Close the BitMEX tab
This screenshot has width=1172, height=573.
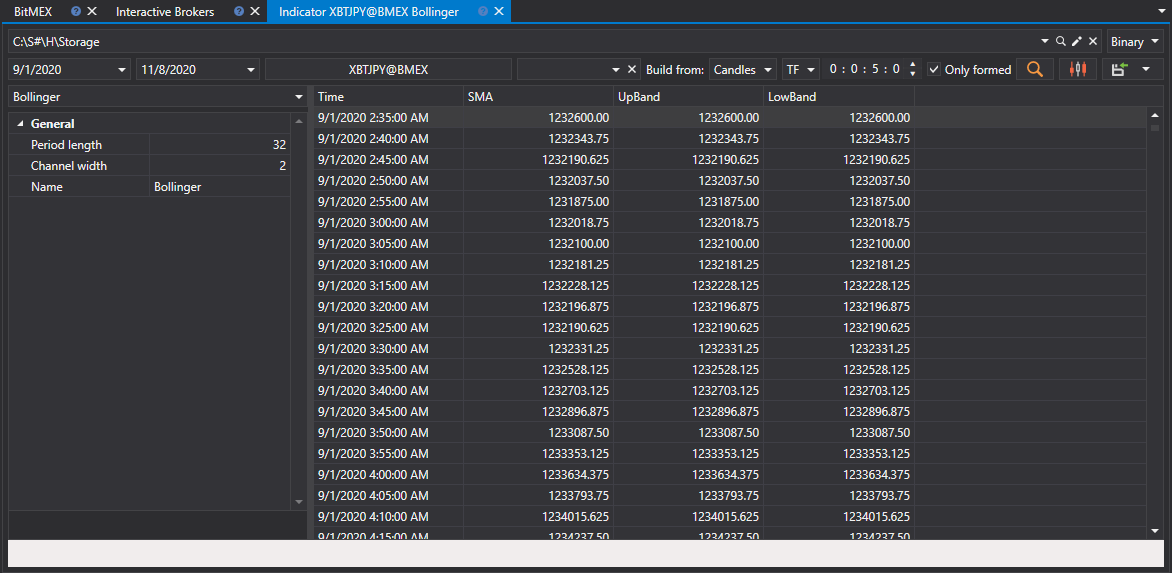click(92, 11)
